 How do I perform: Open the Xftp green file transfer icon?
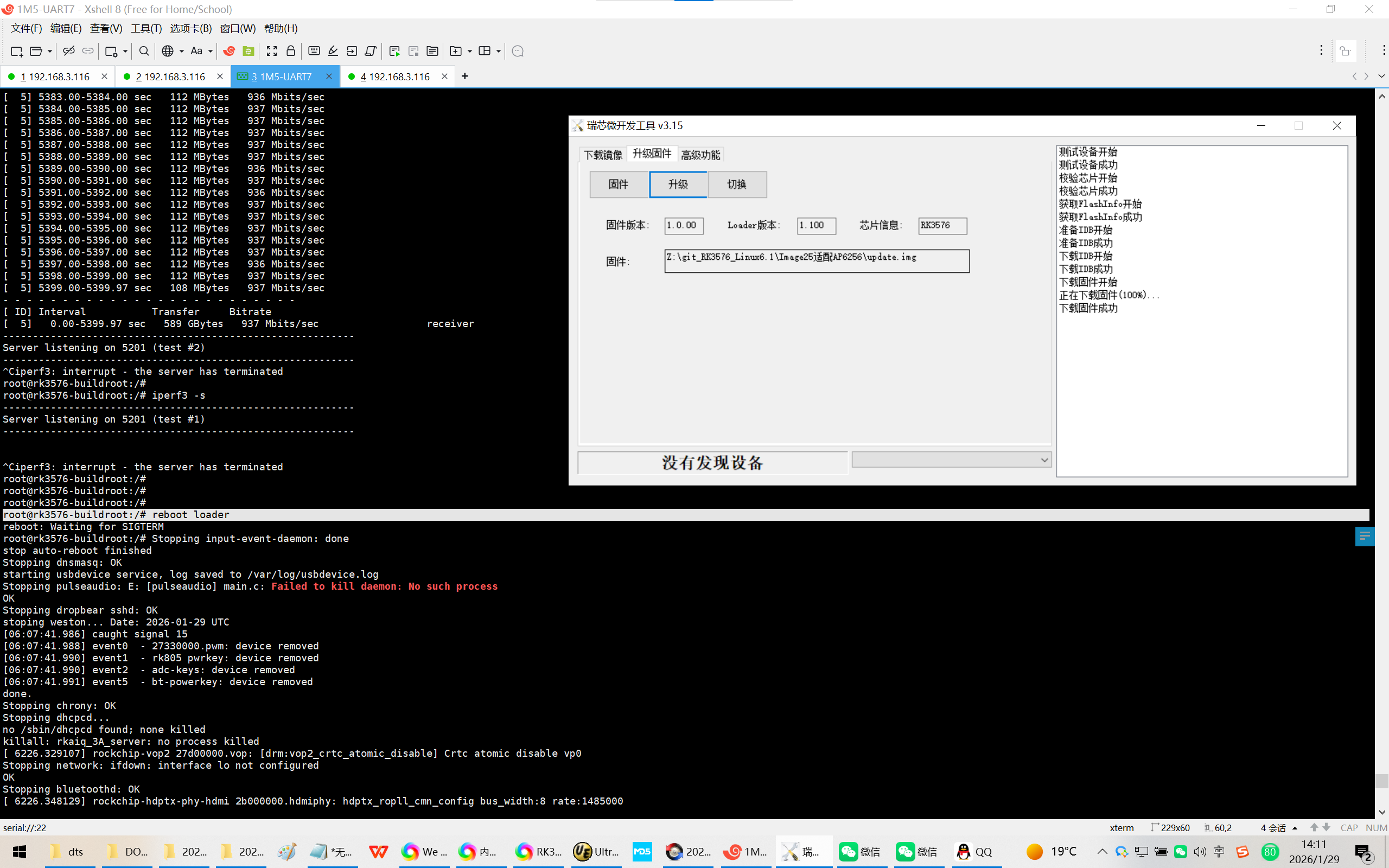249,51
